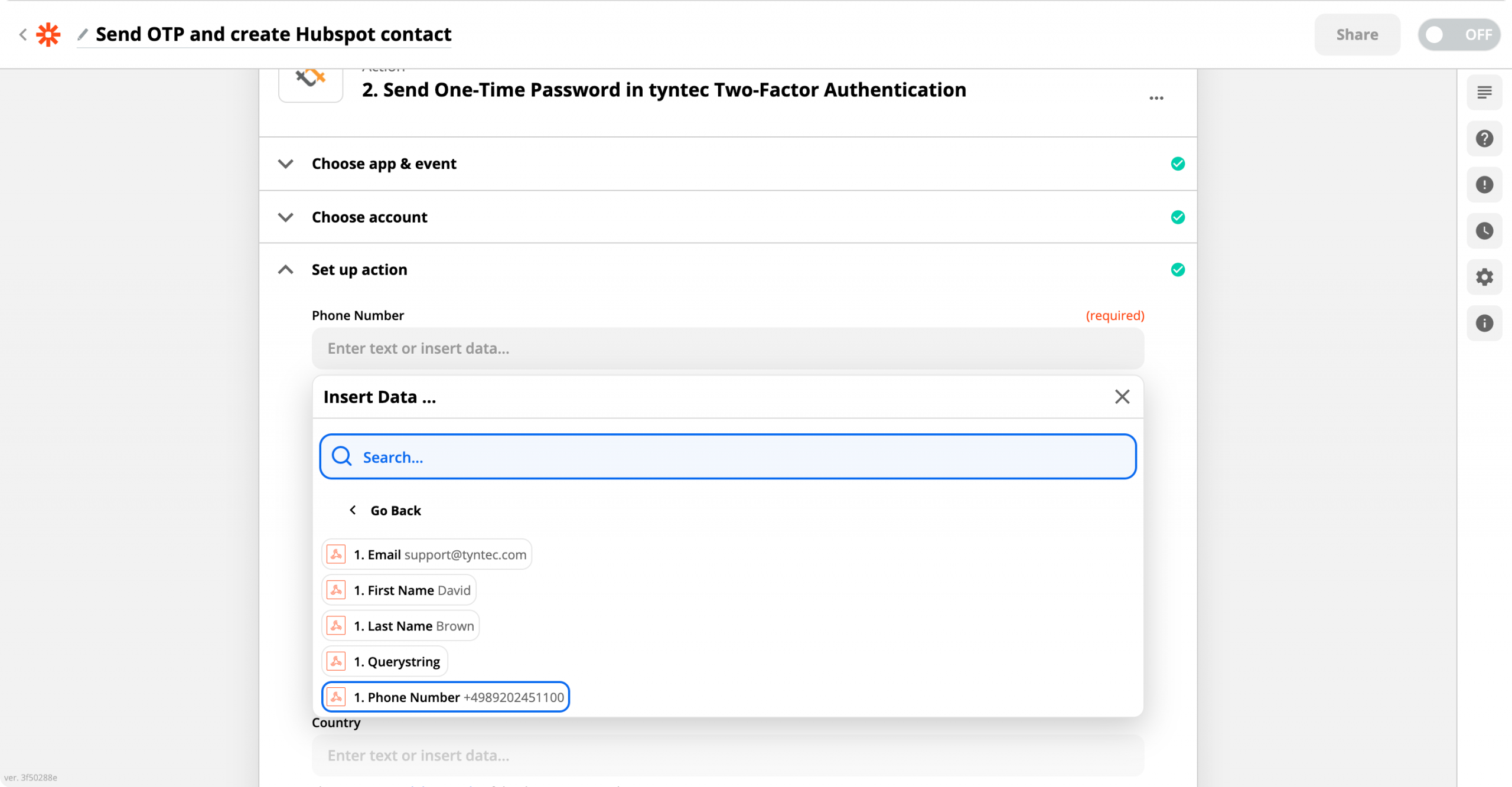Open the alert exclamation icon in sidebar

click(1484, 185)
